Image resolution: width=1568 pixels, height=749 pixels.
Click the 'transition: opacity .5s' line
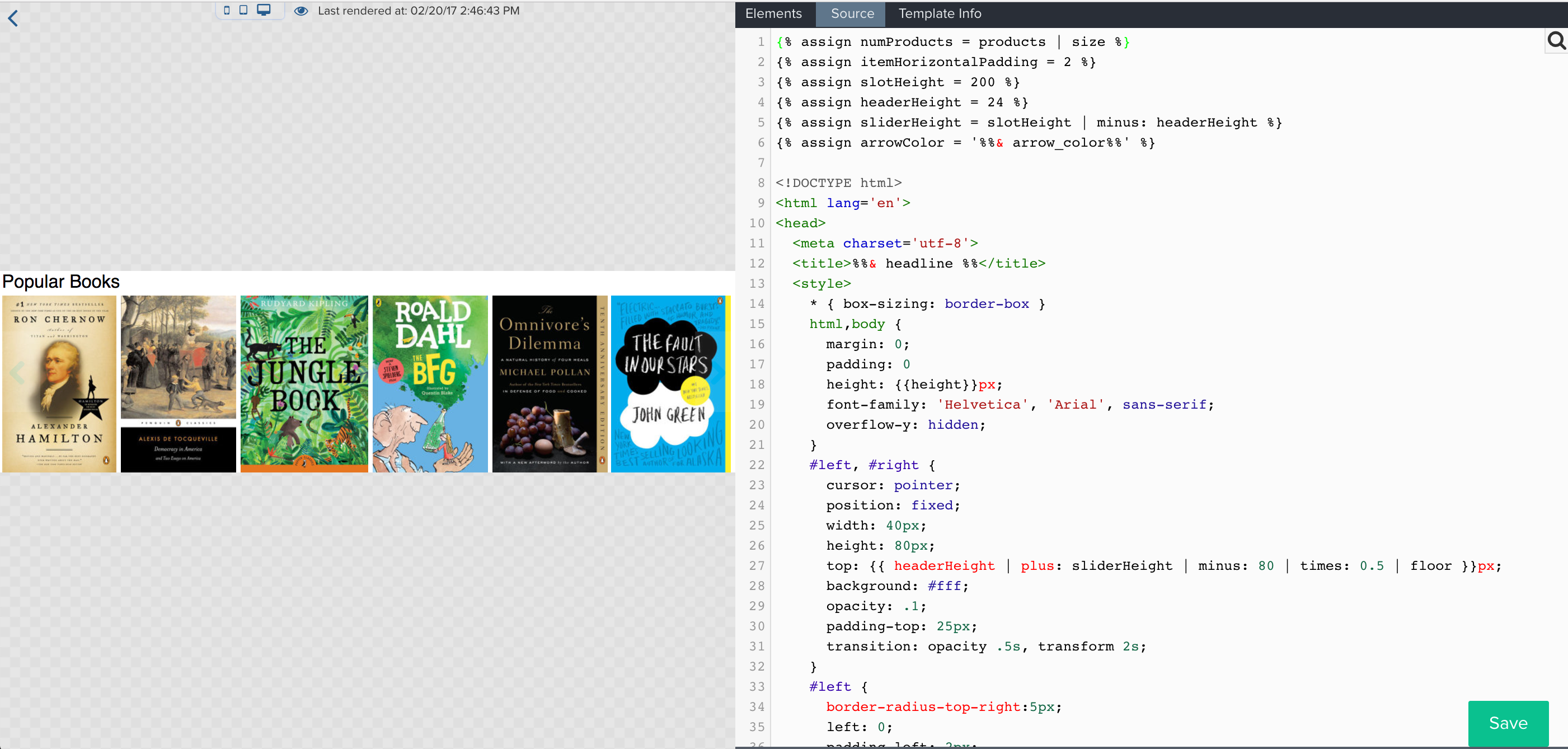point(986,646)
